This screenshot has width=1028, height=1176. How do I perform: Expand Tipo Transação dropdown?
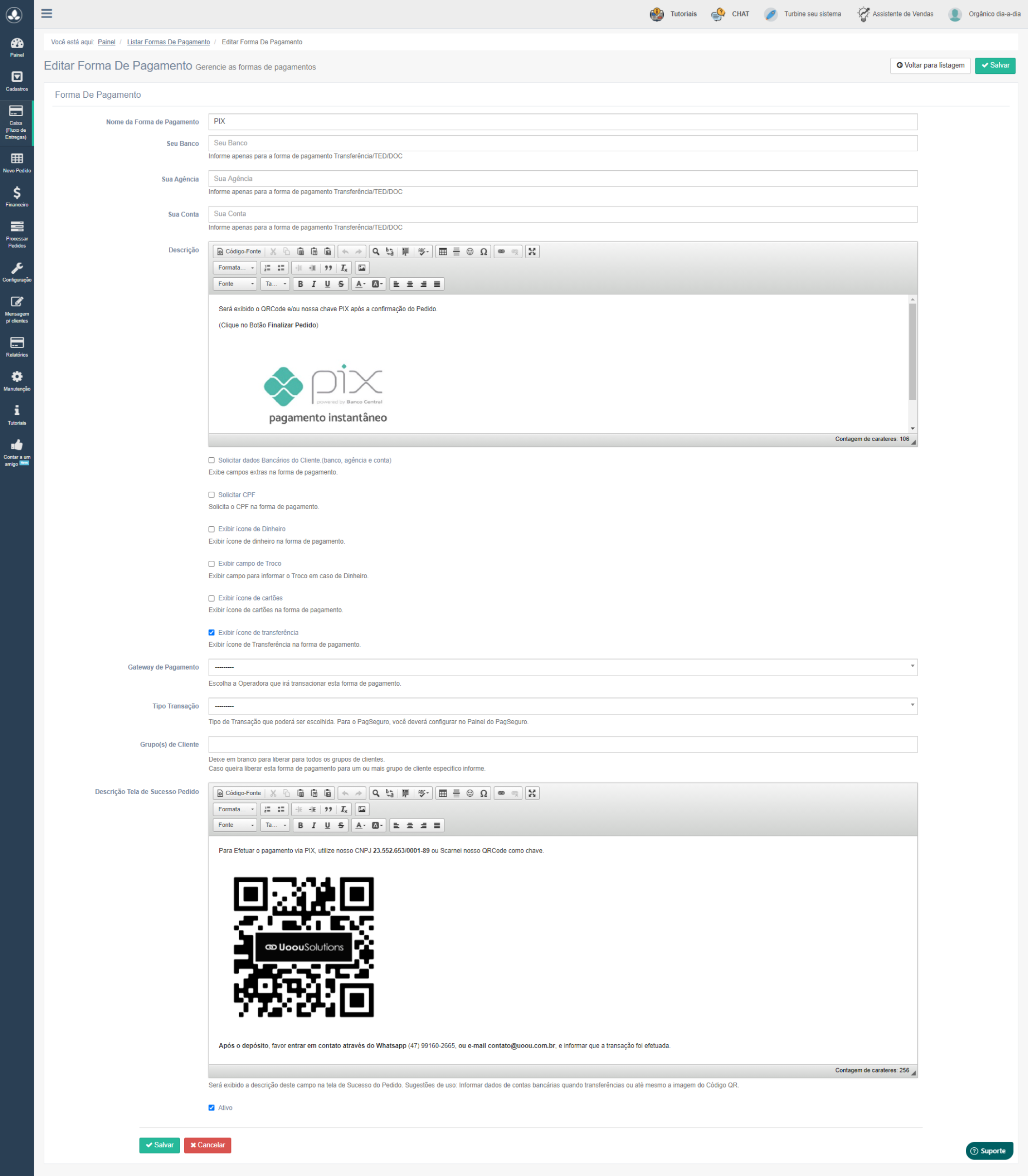(562, 706)
